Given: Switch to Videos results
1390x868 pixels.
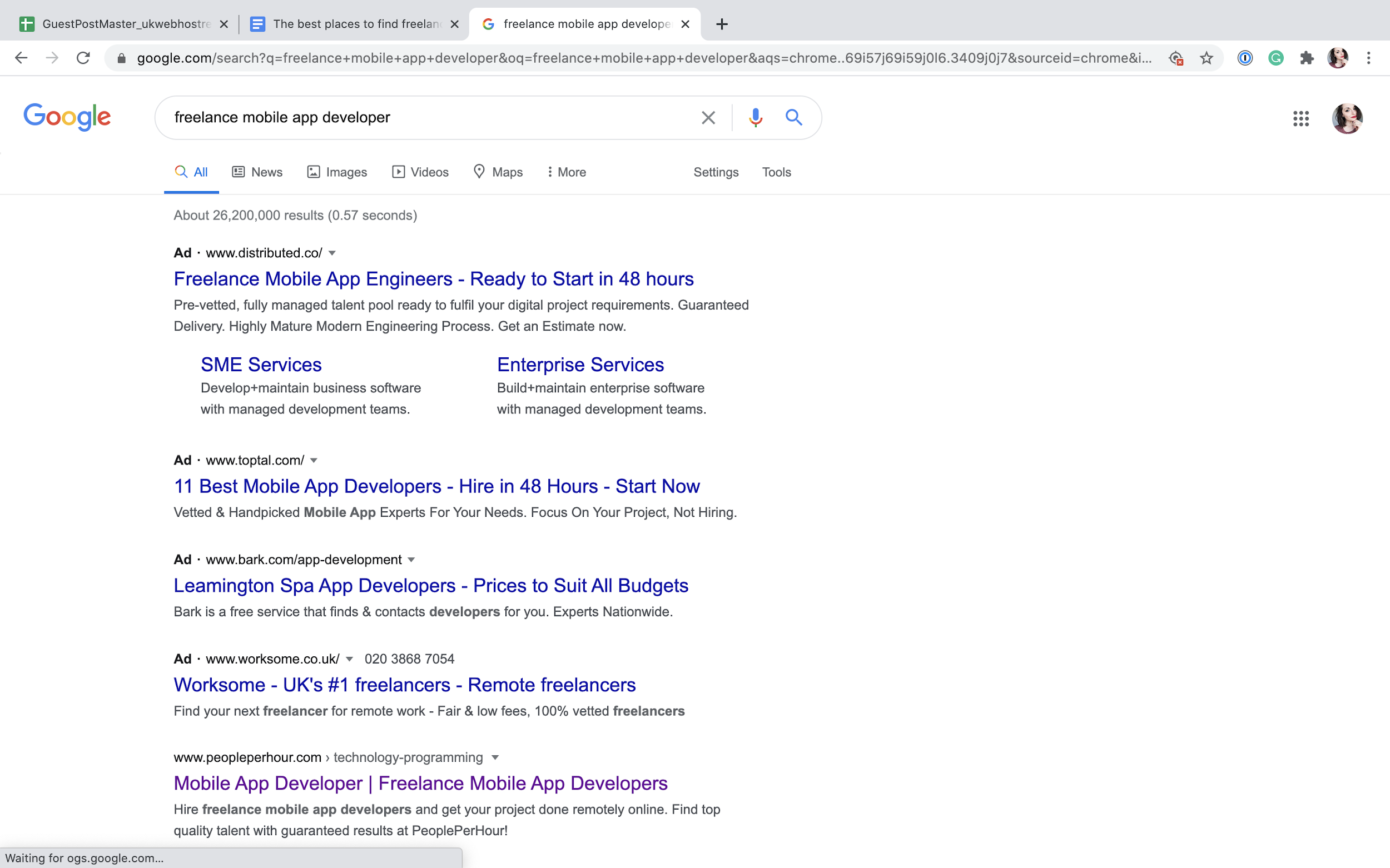Looking at the screenshot, I should 420,172.
